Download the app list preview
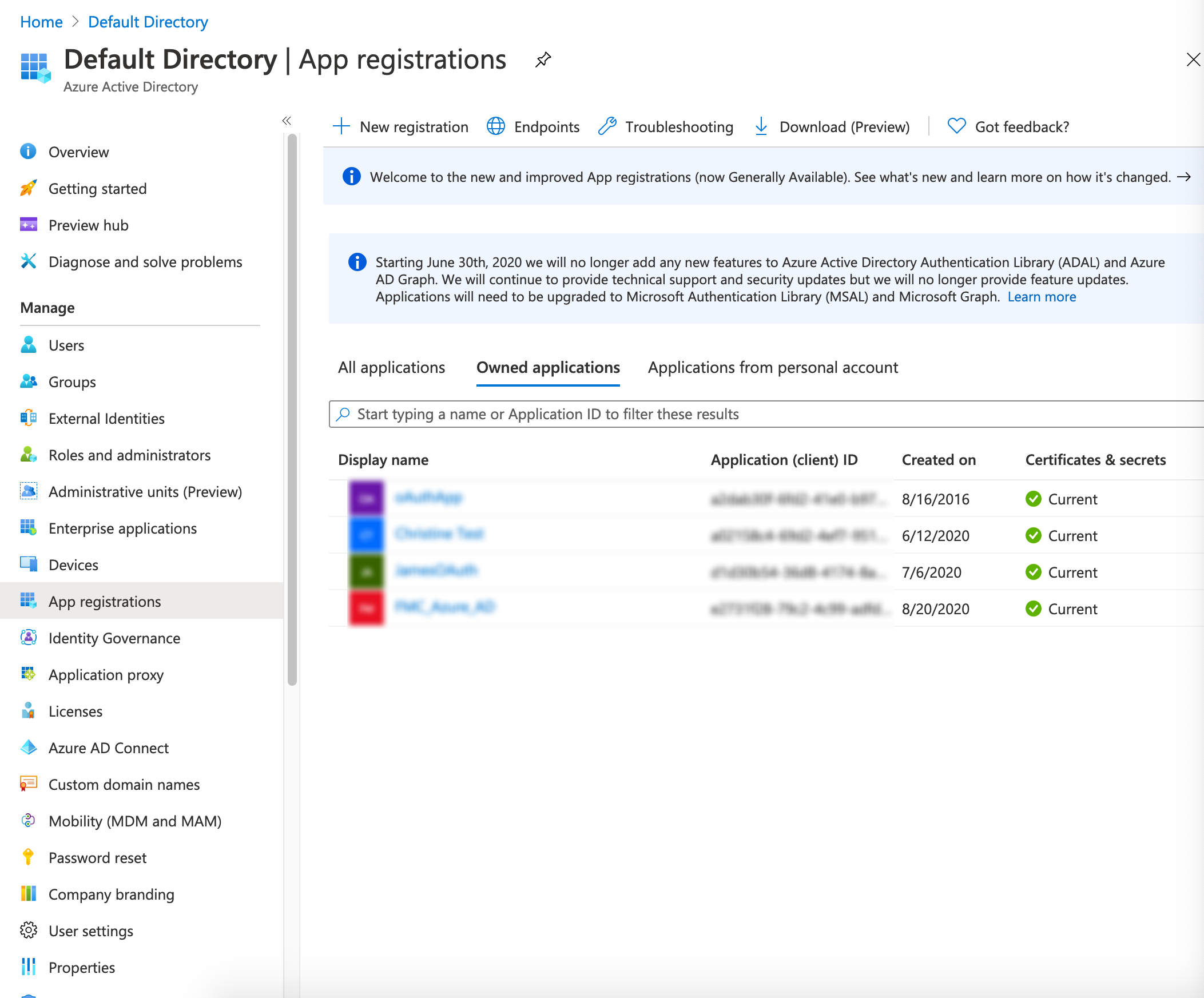The image size is (1204, 998). [831, 127]
